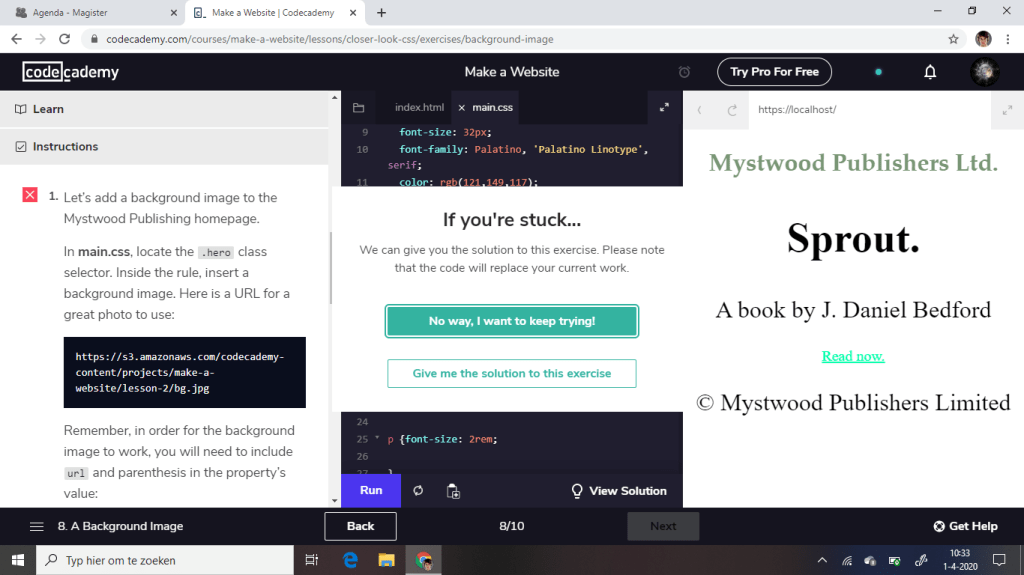
Task: Expand the preview browser to fullscreen
Action: pyautogui.click(x=1006, y=110)
